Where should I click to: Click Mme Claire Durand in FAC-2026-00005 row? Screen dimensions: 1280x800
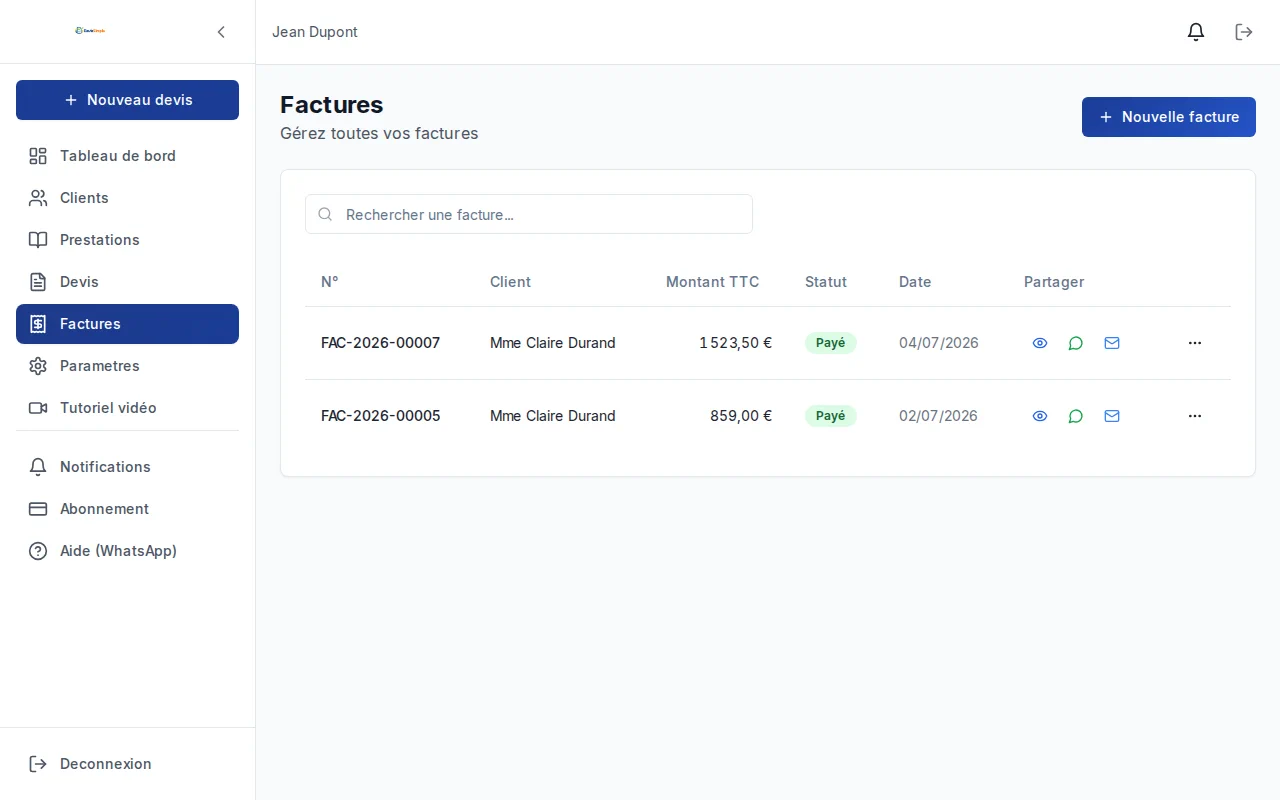point(553,416)
